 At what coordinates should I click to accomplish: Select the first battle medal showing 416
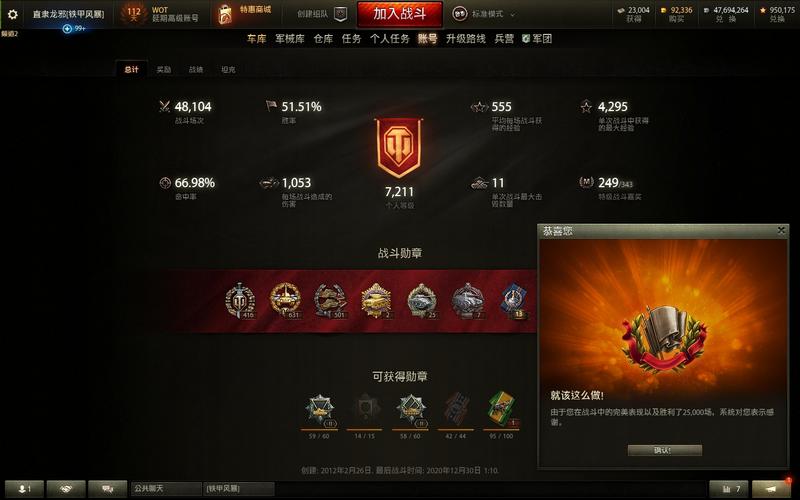240,301
